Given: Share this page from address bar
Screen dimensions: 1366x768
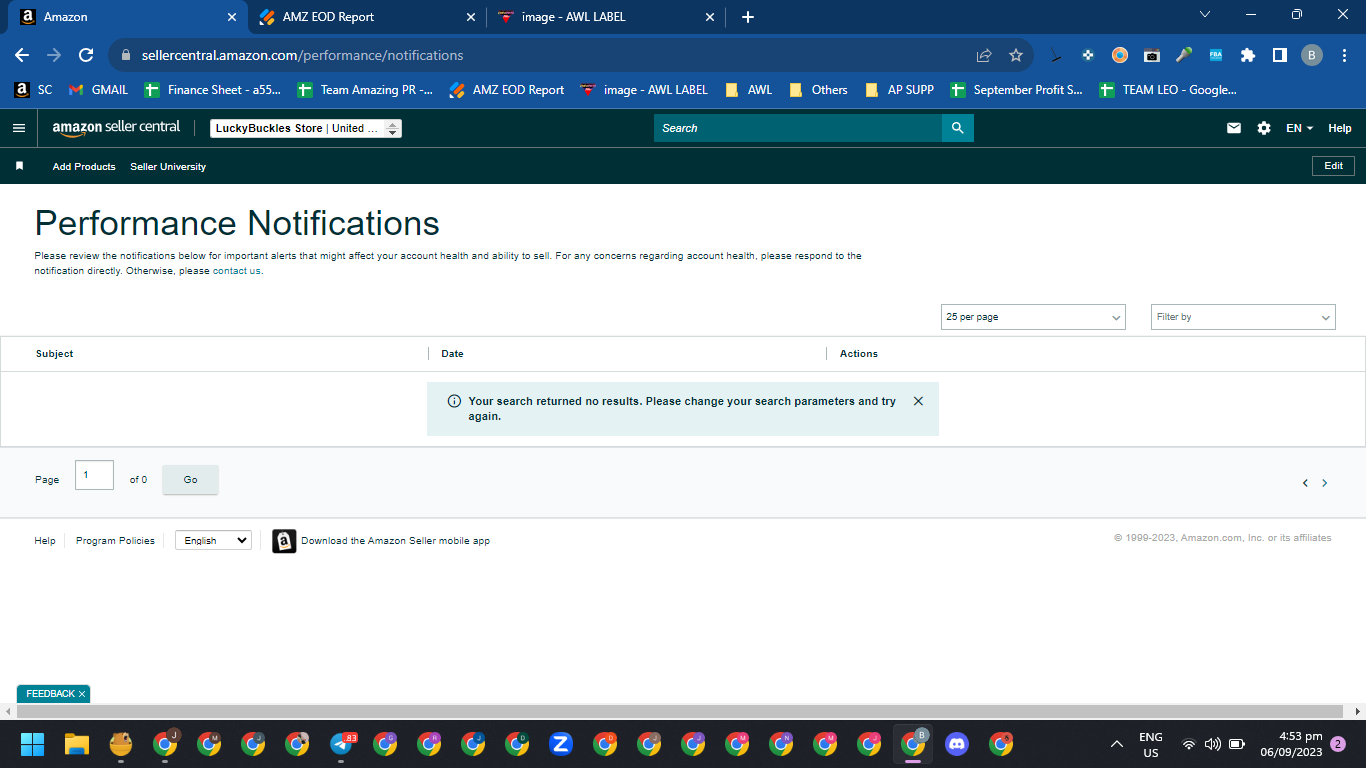Looking at the screenshot, I should [984, 55].
